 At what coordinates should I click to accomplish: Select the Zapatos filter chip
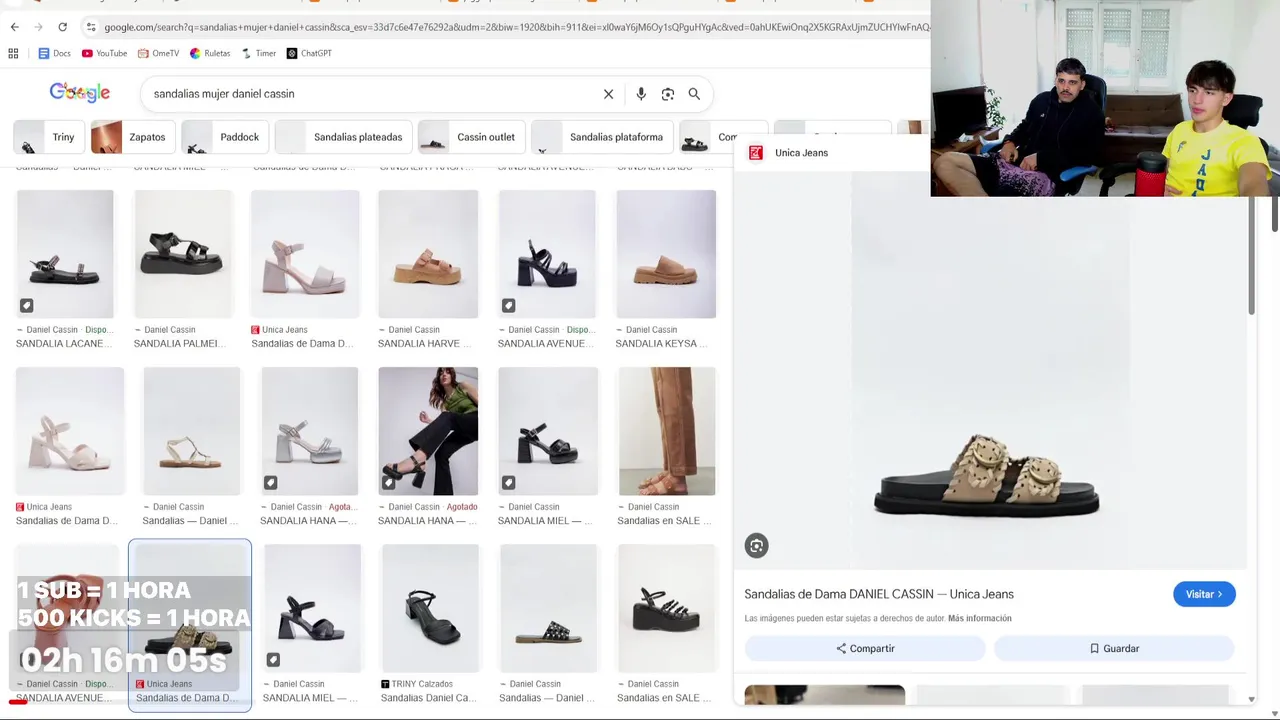pyautogui.click(x=132, y=137)
